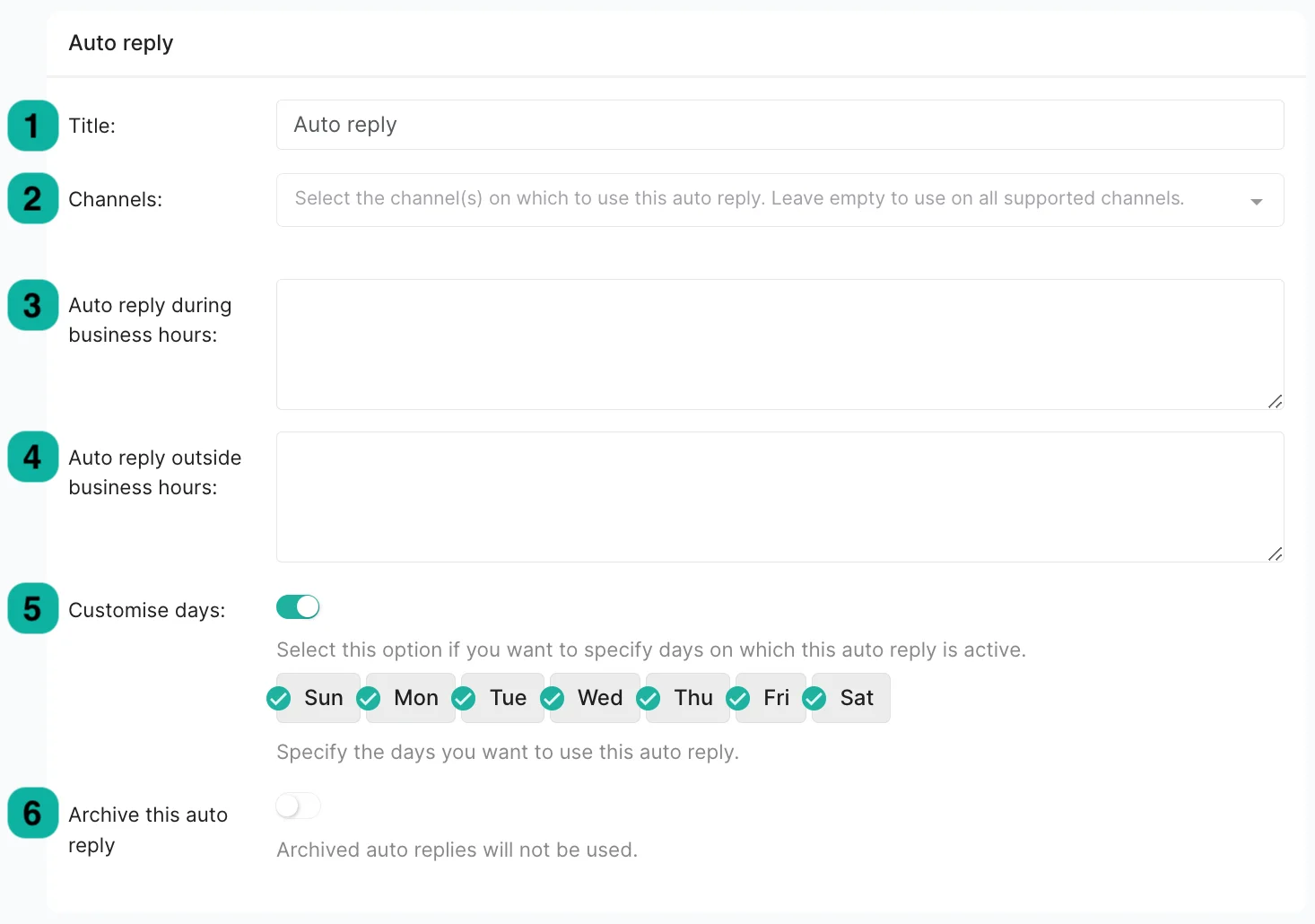Click the step 4 badge for outside hours reply
The height and width of the screenshot is (924, 1315).
click(x=32, y=458)
